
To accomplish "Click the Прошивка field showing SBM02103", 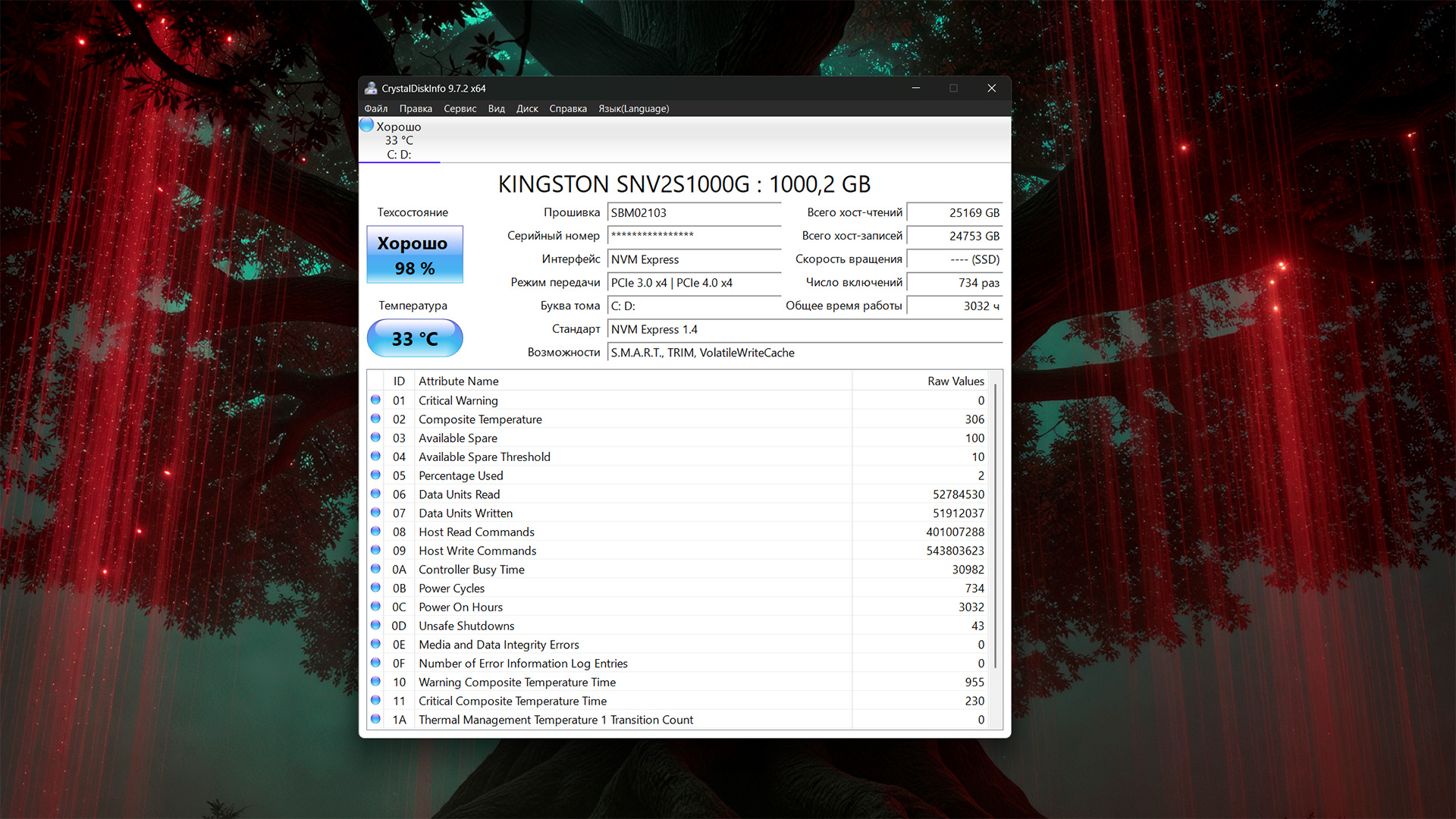I will (694, 213).
